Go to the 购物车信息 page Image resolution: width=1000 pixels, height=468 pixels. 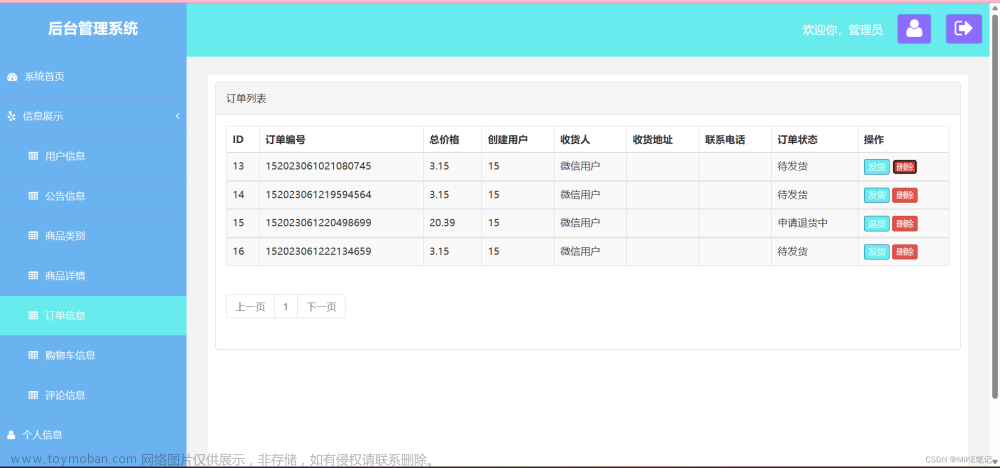[x=93, y=355]
